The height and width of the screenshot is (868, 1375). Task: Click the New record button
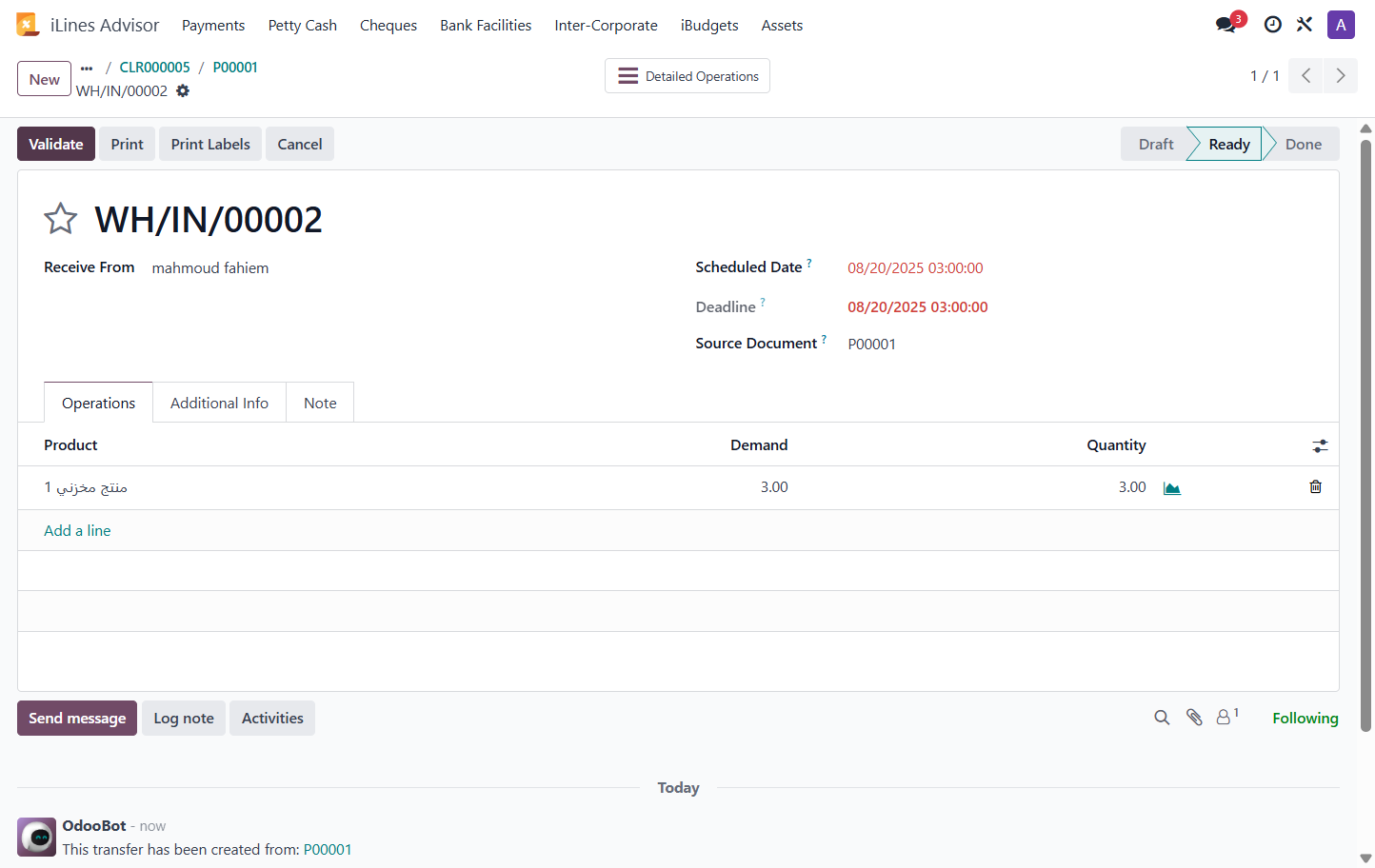coord(44,79)
